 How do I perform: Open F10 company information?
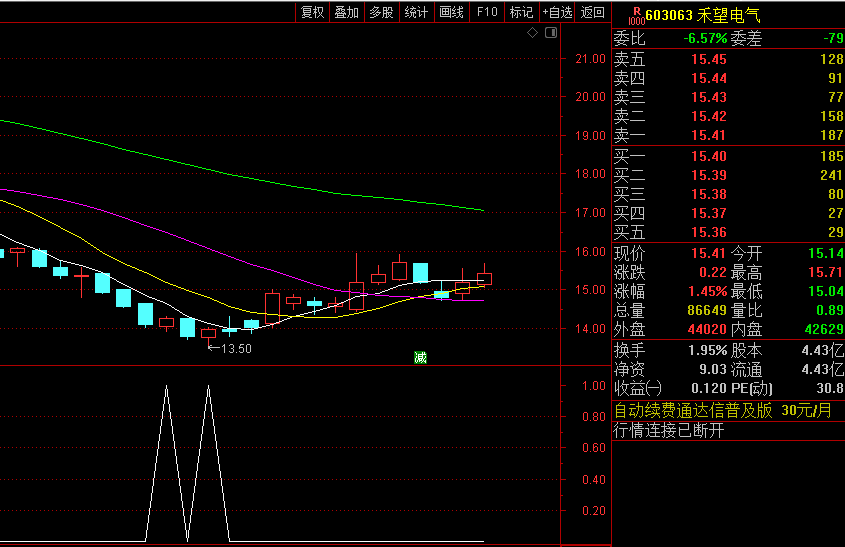[487, 12]
